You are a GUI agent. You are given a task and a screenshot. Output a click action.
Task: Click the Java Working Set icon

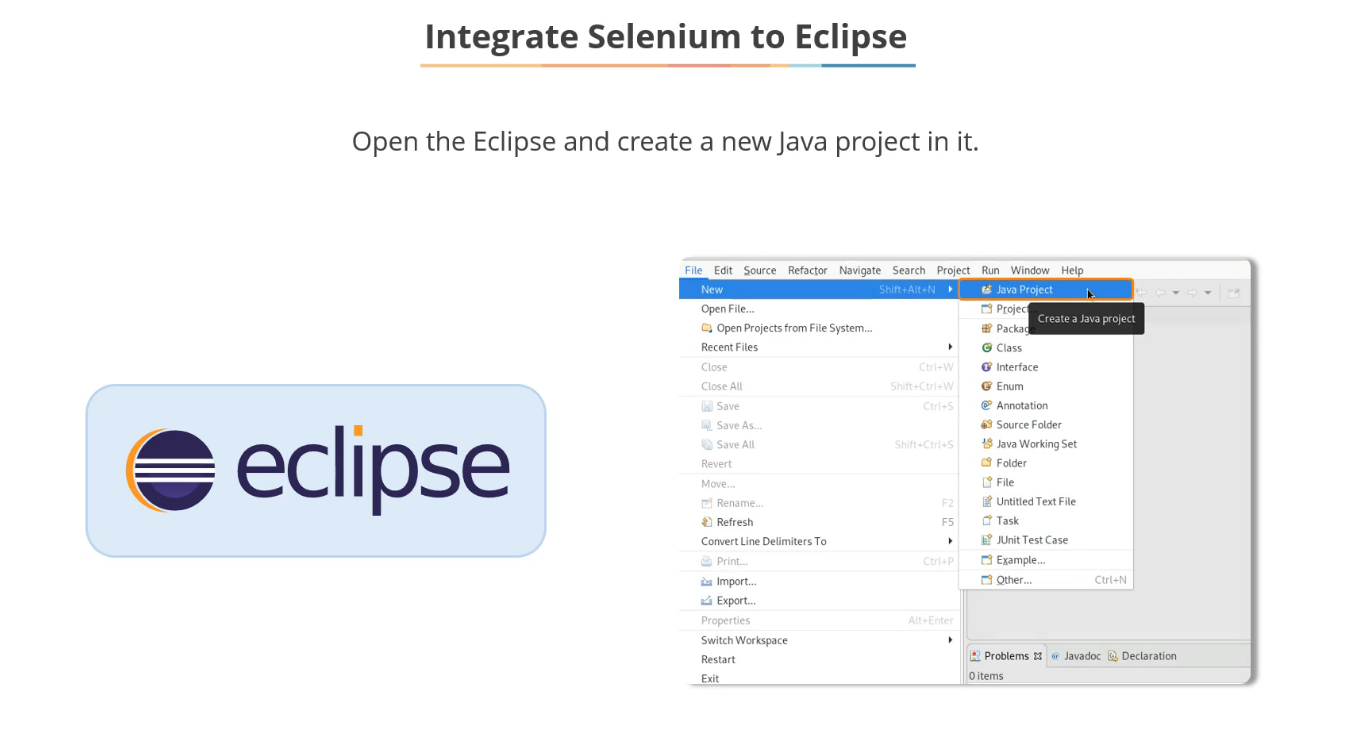coord(987,444)
